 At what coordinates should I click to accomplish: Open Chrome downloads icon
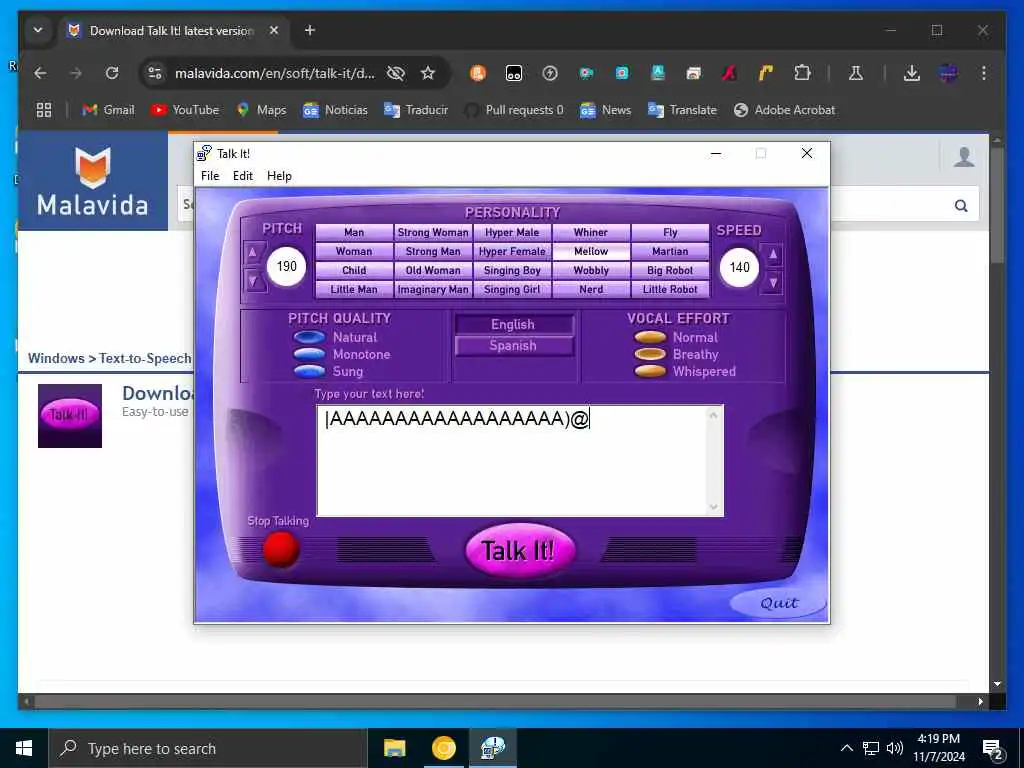(x=912, y=73)
